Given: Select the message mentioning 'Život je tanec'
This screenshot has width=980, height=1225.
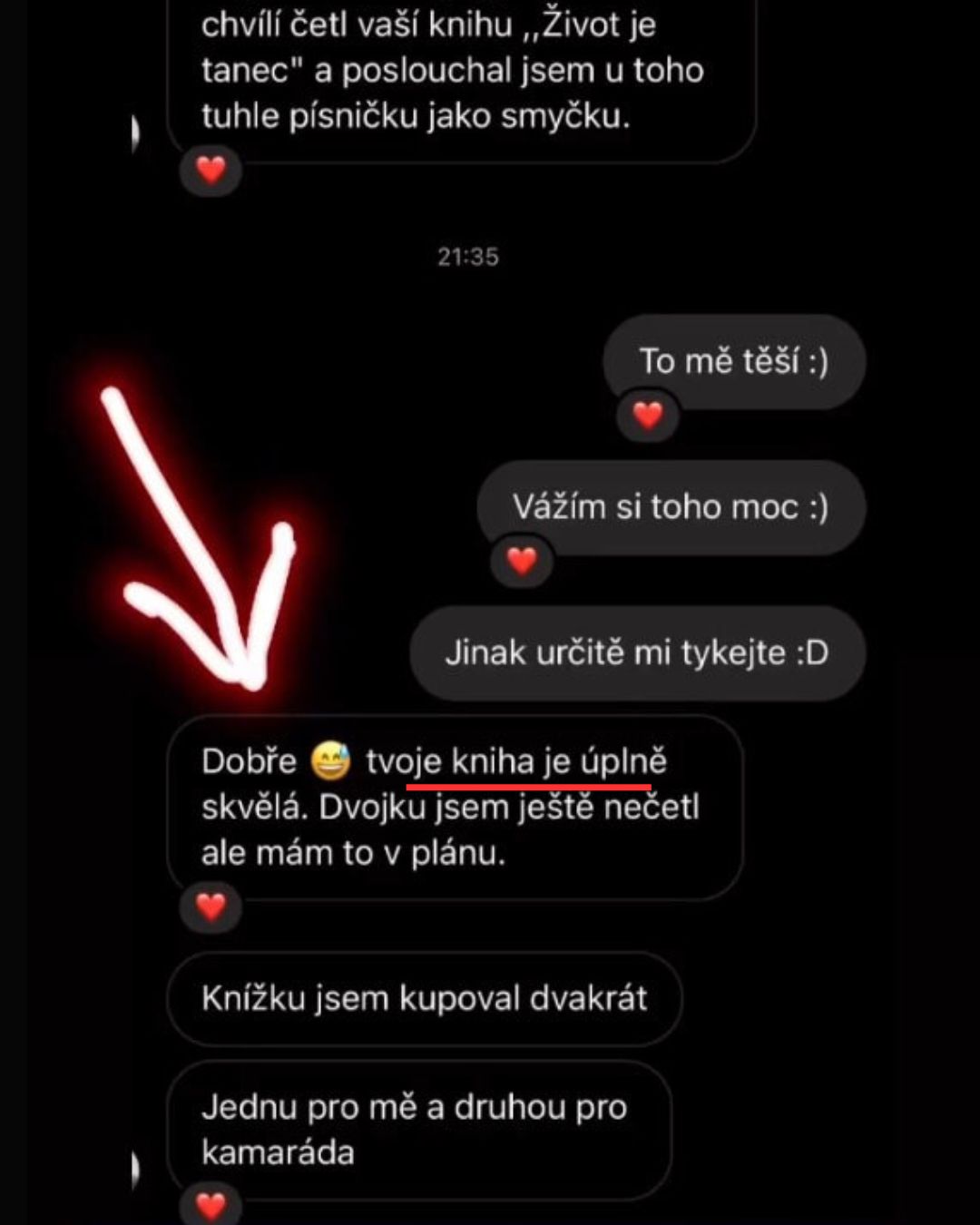Looking at the screenshot, I should (462, 77).
